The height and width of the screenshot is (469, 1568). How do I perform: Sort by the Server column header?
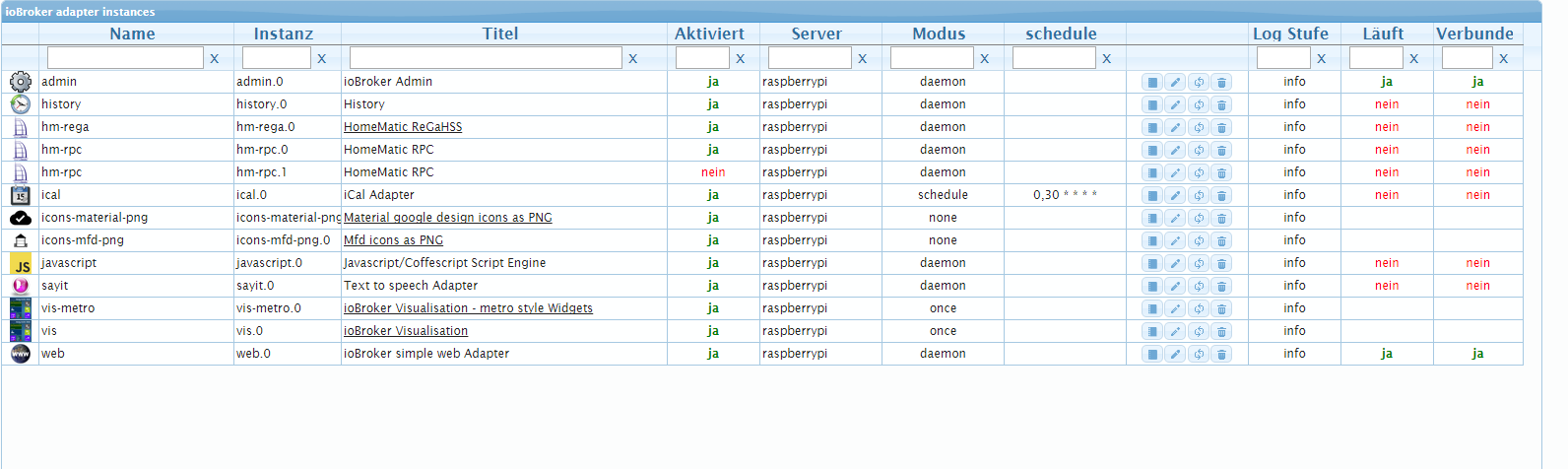click(817, 33)
